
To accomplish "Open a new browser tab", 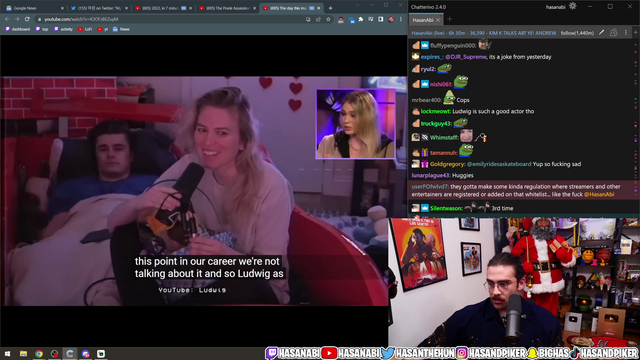I will click(330, 8).
